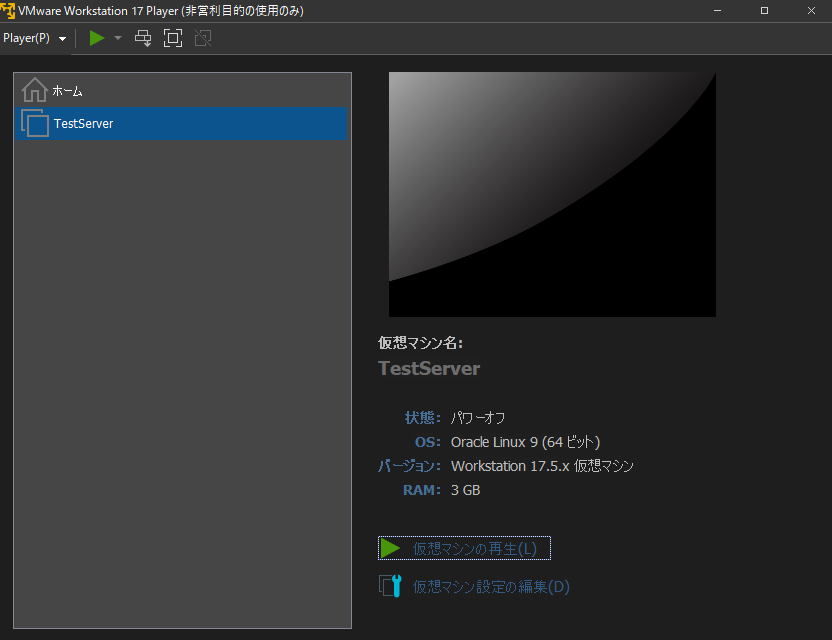832x640 pixels.
Task: Minimize the VMware Player window
Action: coord(717,10)
